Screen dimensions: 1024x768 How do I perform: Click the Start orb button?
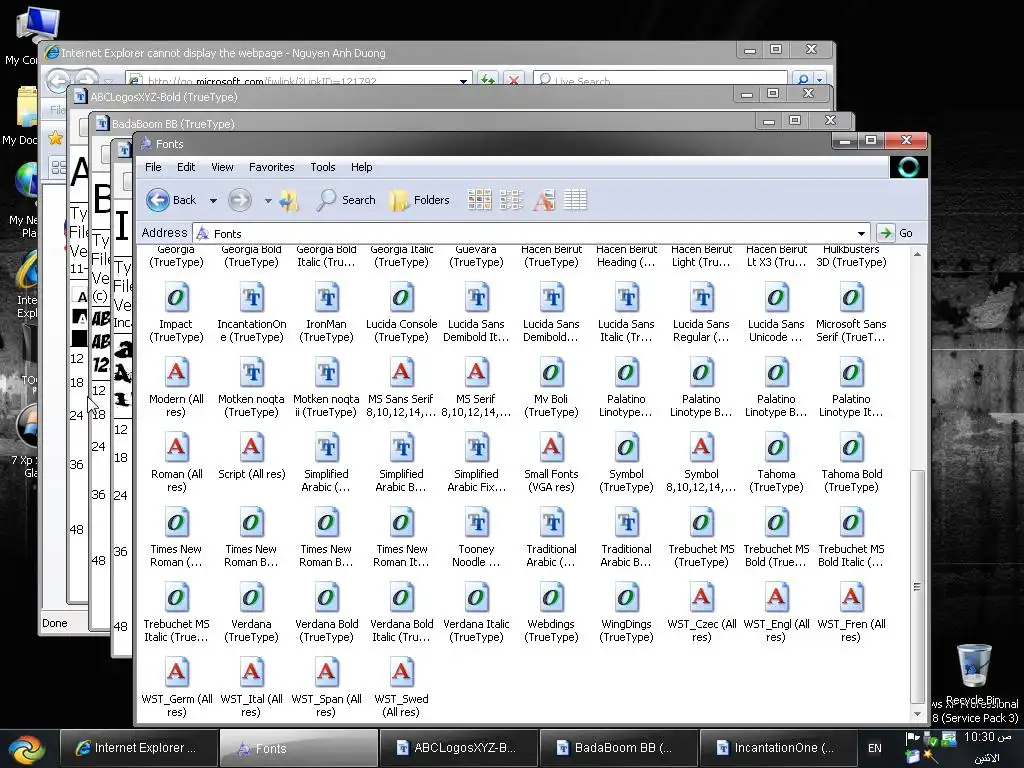coord(27,748)
